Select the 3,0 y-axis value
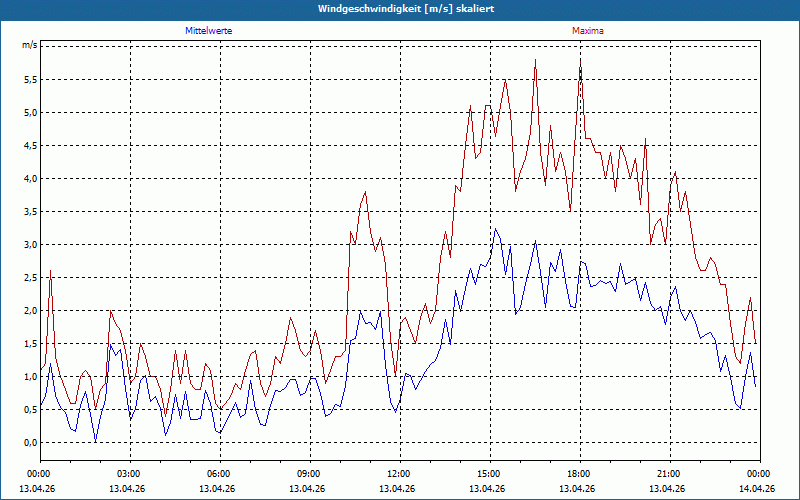The width and height of the screenshot is (800, 500). point(31,244)
